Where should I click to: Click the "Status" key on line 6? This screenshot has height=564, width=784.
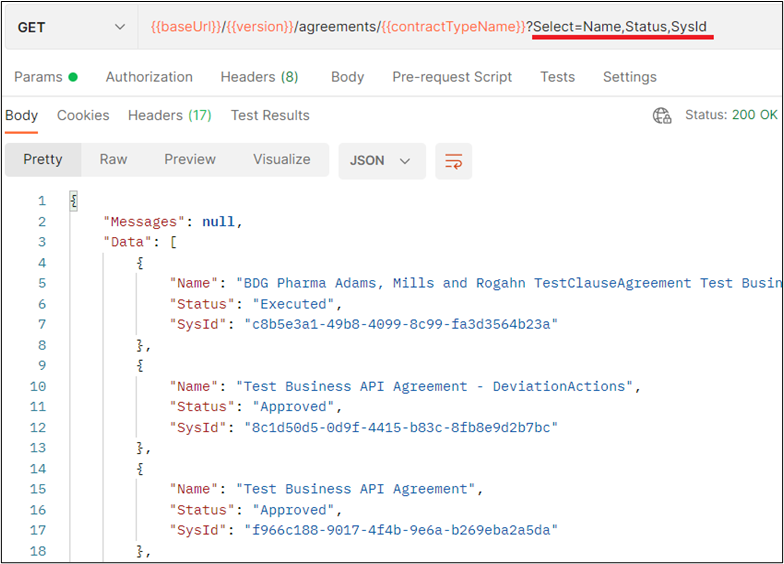point(202,304)
